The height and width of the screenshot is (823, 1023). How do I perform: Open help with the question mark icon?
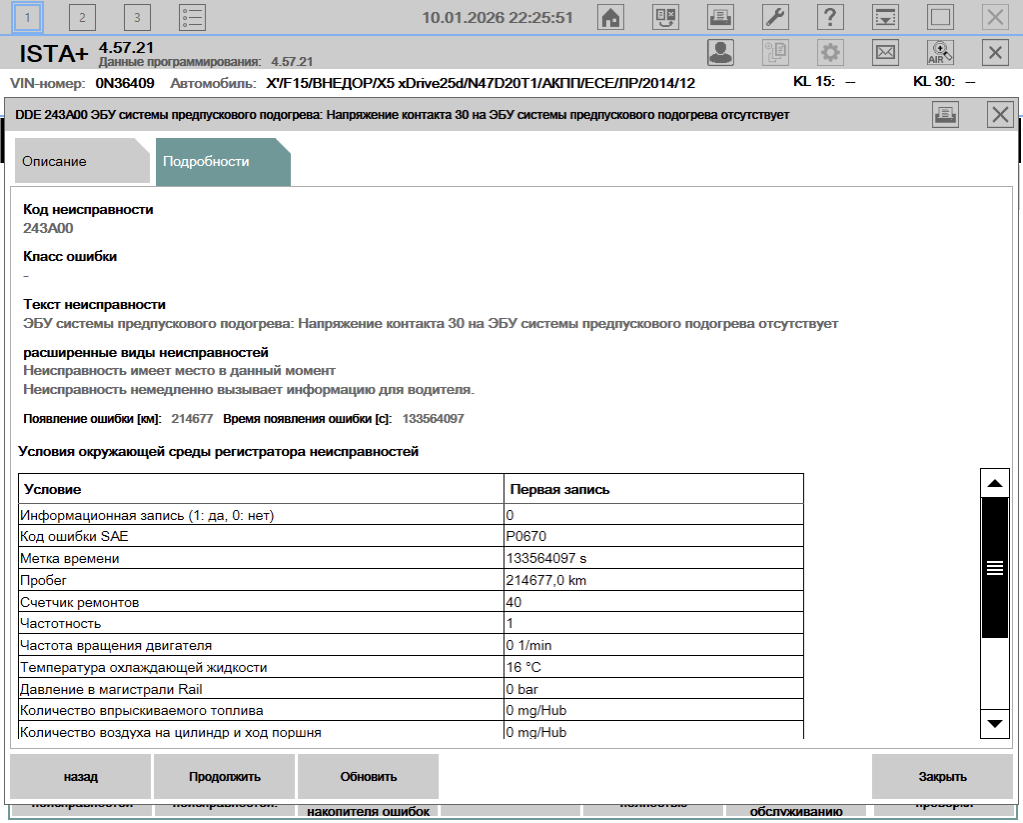coord(830,17)
